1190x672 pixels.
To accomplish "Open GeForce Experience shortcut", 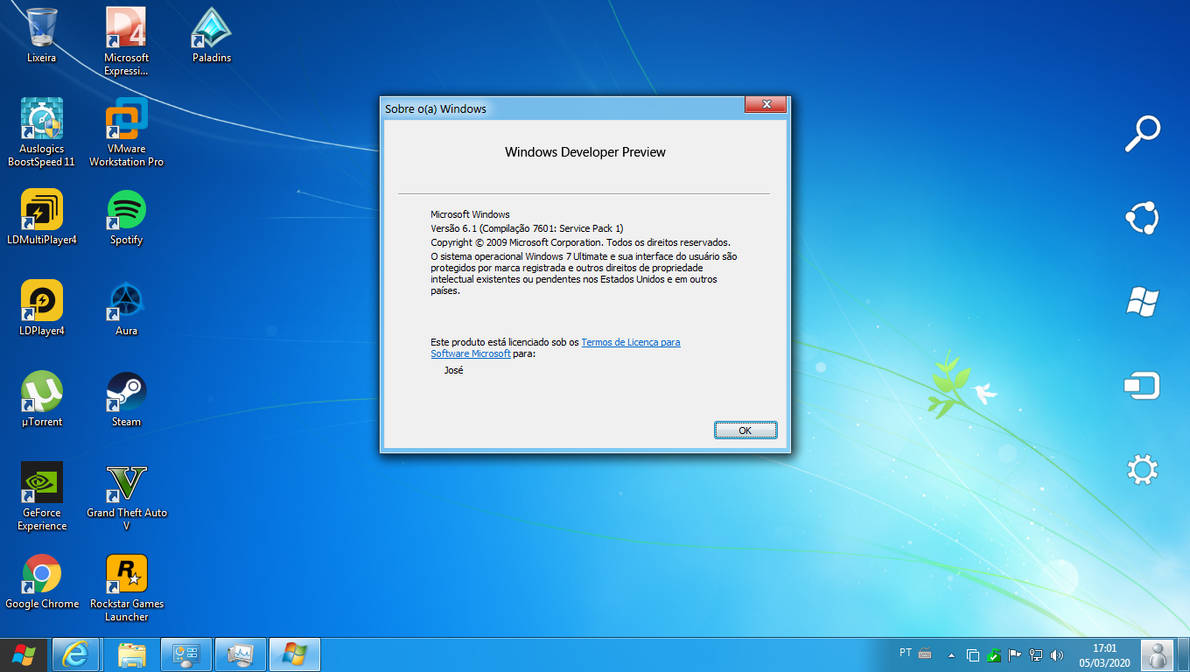I will (x=41, y=497).
